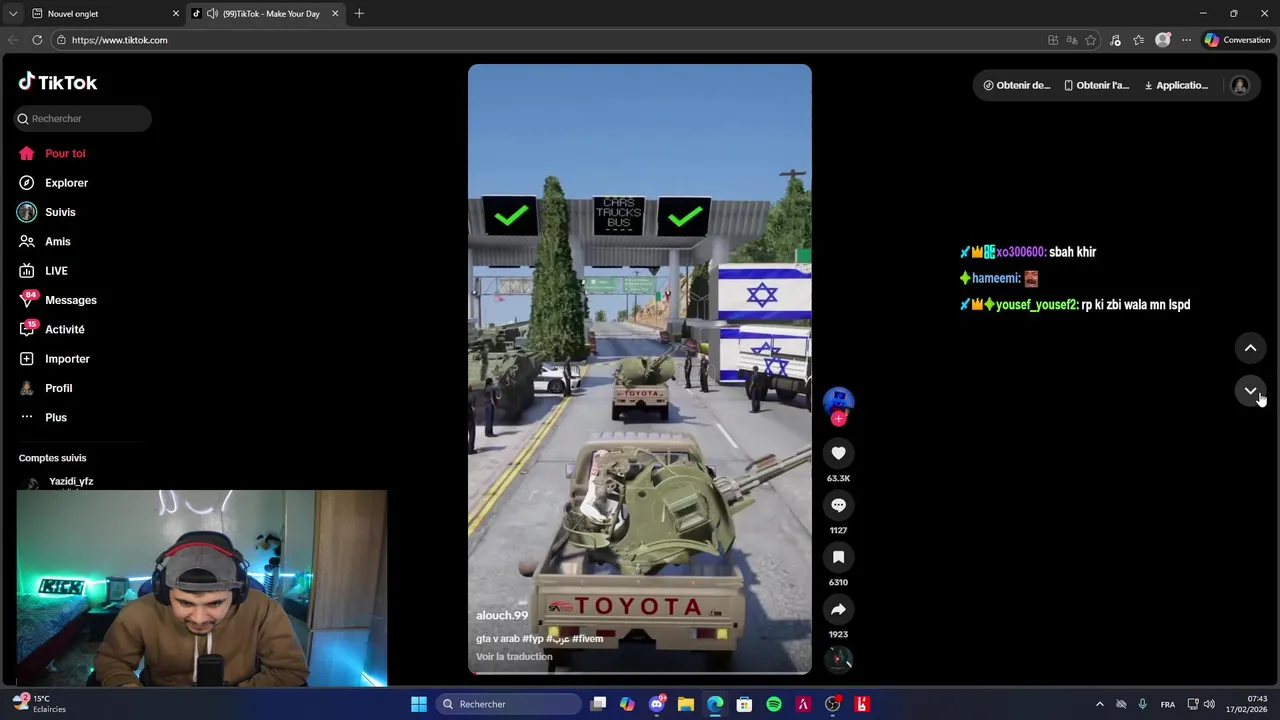Image resolution: width=1280 pixels, height=720 pixels.
Task: Click the app install icon in address bar
Action: [1053, 40]
